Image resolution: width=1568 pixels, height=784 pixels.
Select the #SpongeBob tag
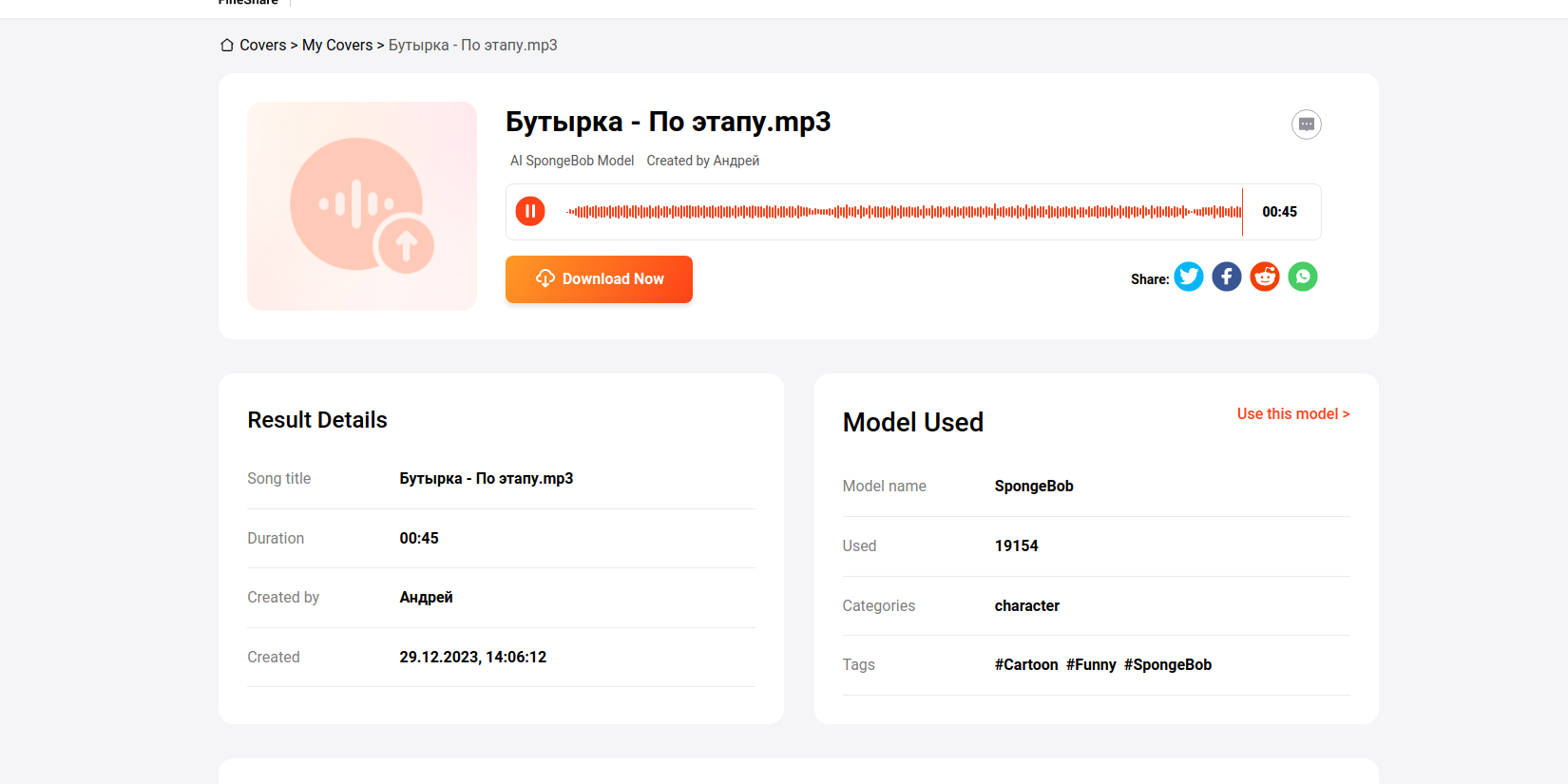pos(1168,665)
